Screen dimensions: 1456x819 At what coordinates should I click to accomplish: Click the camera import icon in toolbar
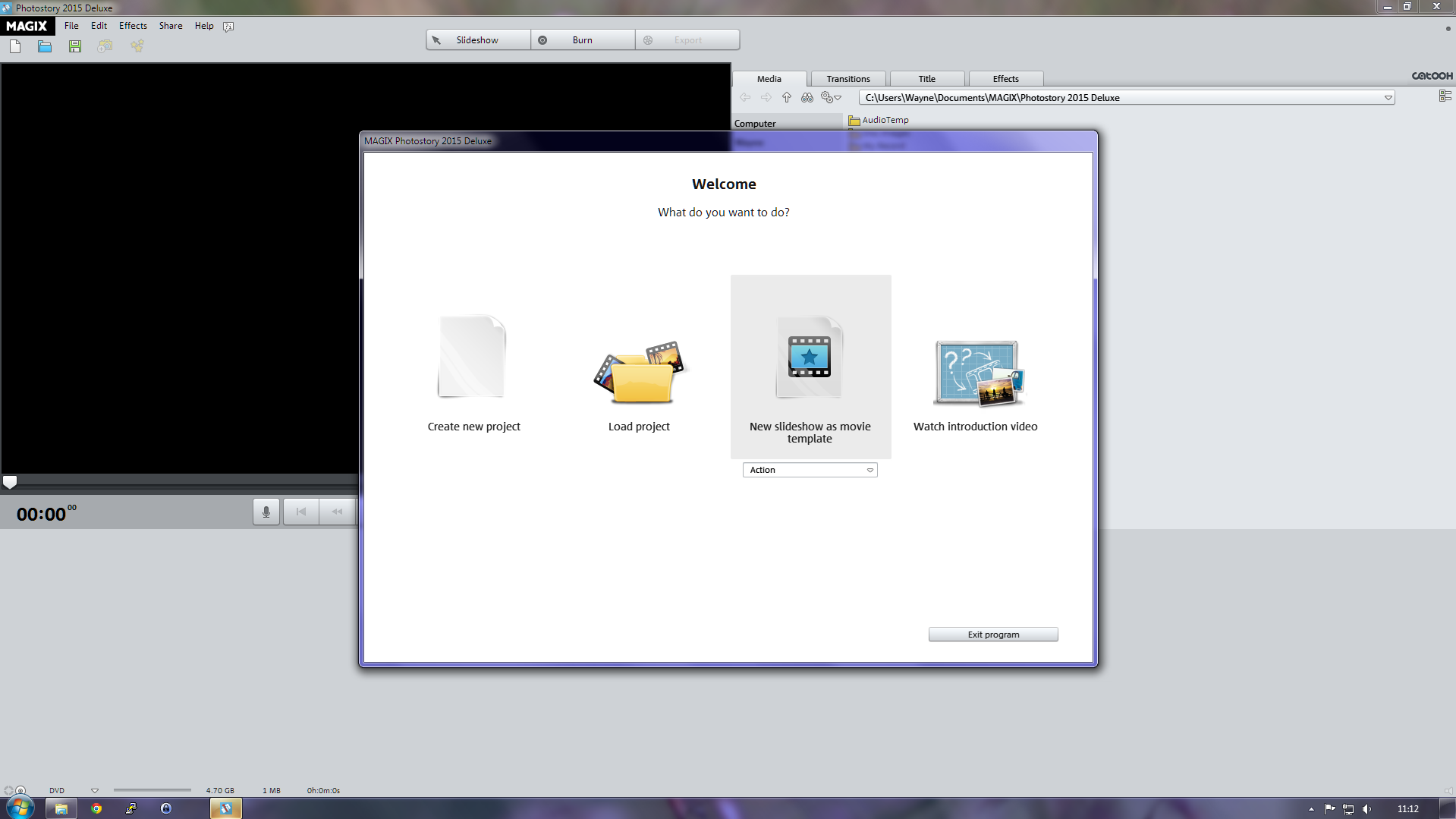(x=105, y=47)
